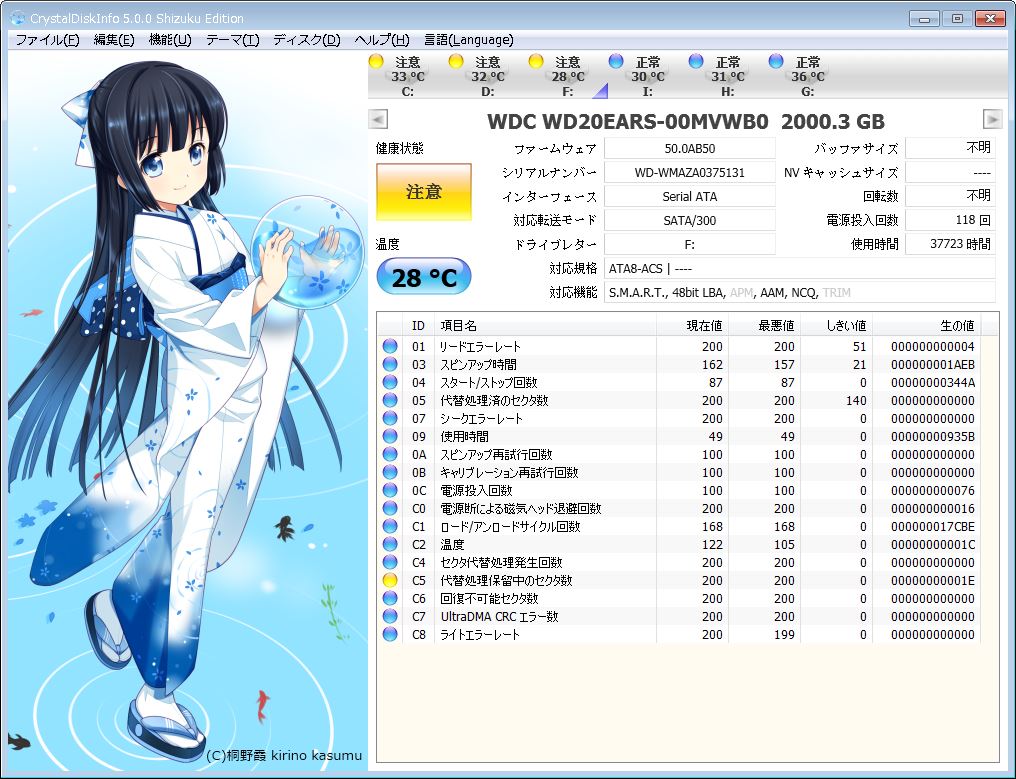Image resolution: width=1016 pixels, height=779 pixels.
Task: Click power-on hours field 37723 時間
Action: 950,244
